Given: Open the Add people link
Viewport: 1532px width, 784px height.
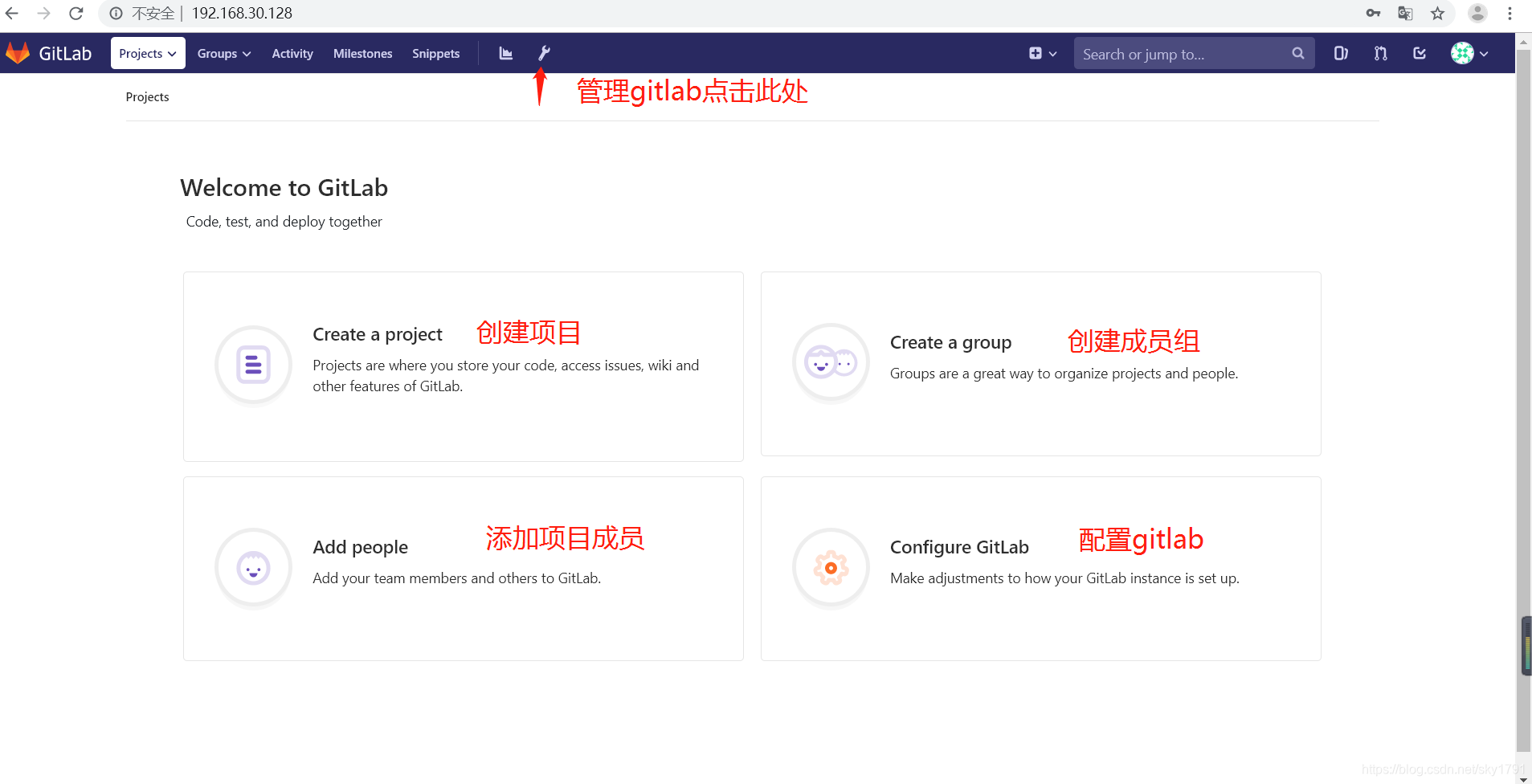Looking at the screenshot, I should click(x=360, y=547).
